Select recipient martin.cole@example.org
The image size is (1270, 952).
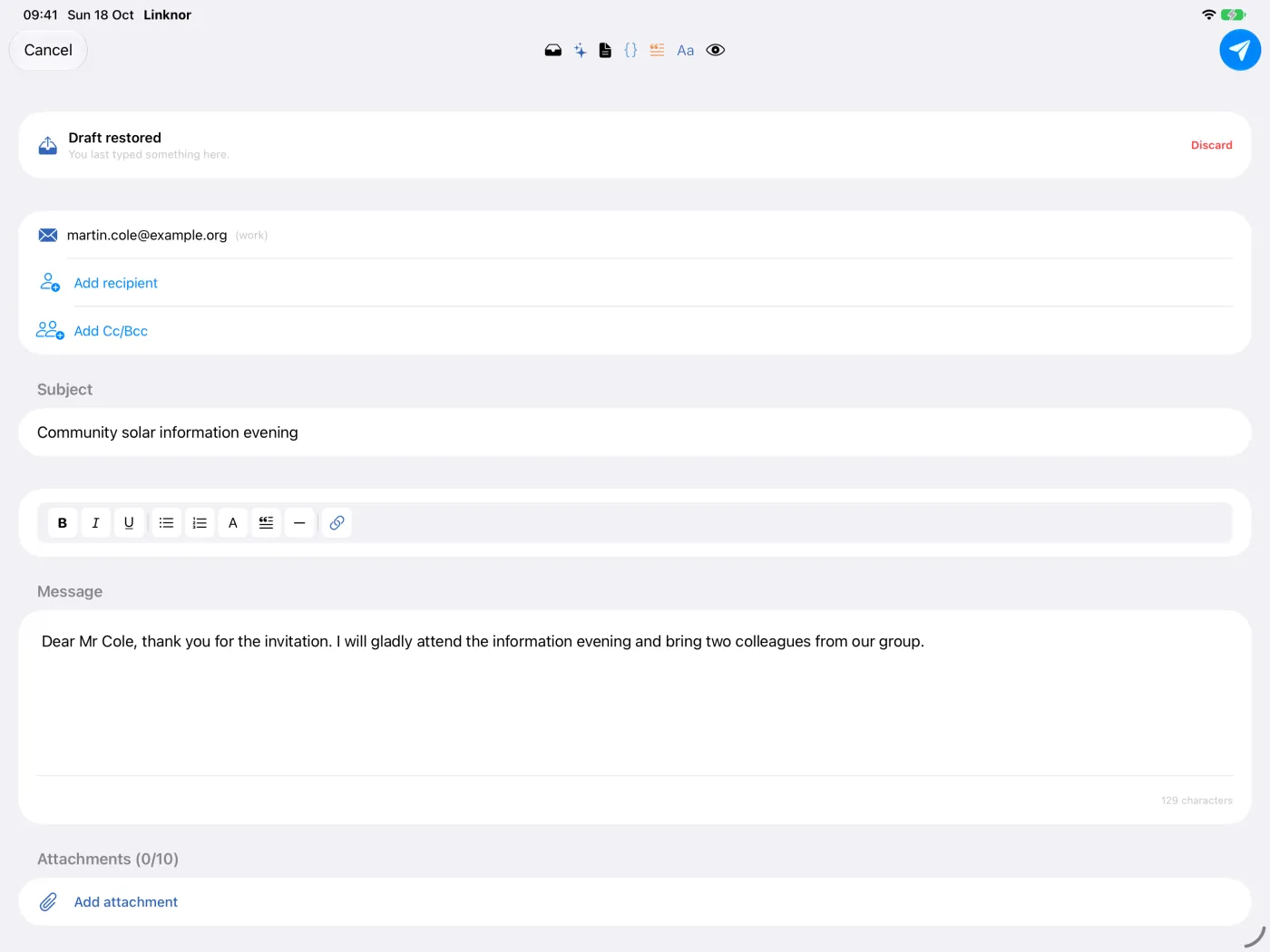click(x=147, y=236)
